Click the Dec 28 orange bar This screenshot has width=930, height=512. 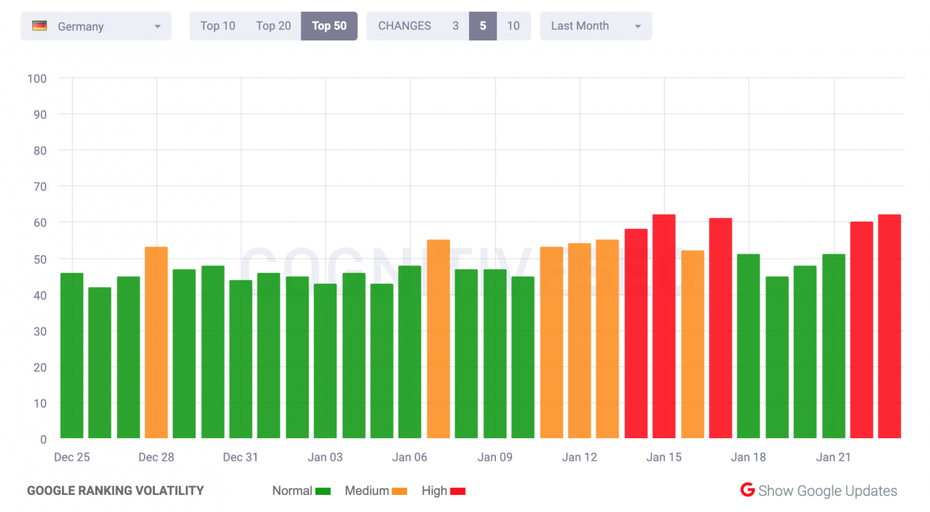coord(157,343)
